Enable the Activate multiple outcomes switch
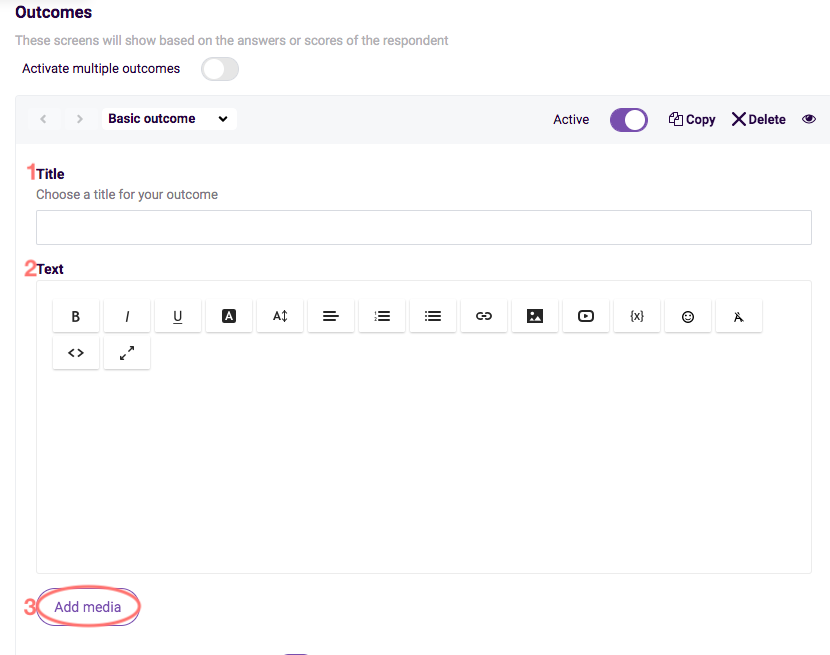The width and height of the screenshot is (830, 655). pos(219,69)
